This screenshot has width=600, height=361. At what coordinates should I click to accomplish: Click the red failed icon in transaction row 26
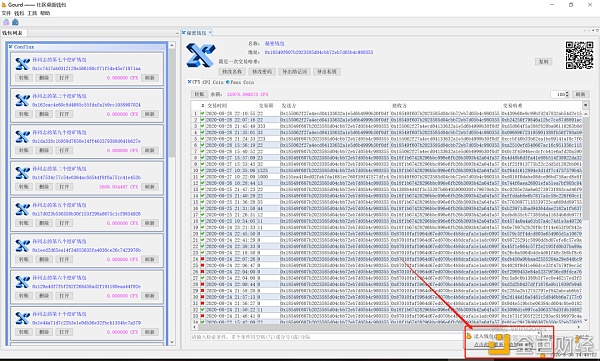point(202,271)
